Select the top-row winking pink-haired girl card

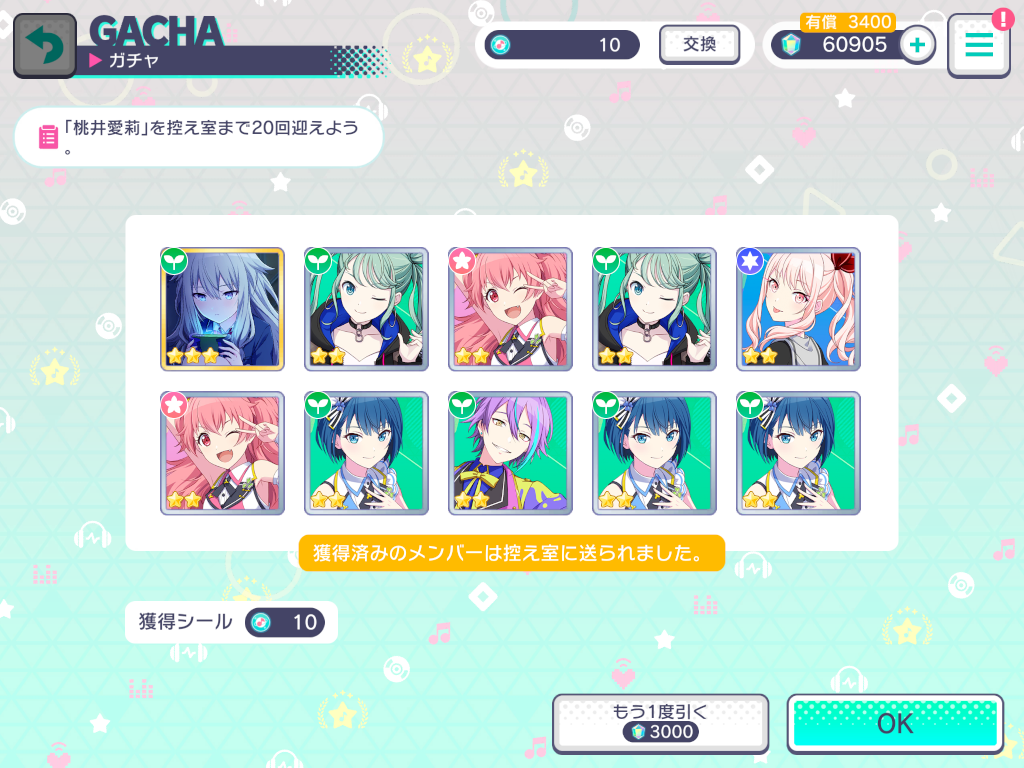(510, 309)
